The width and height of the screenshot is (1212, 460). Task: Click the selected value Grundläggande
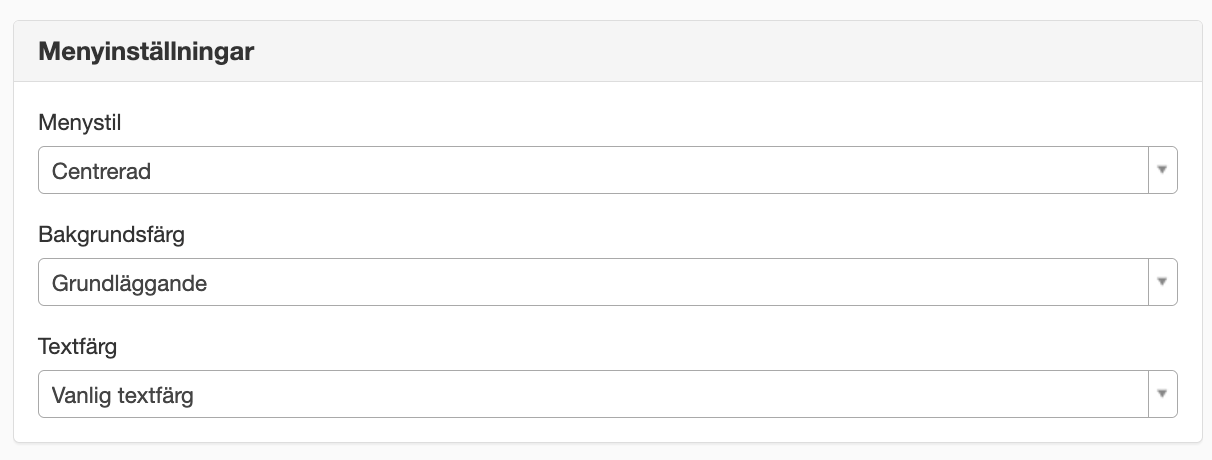tap(129, 283)
